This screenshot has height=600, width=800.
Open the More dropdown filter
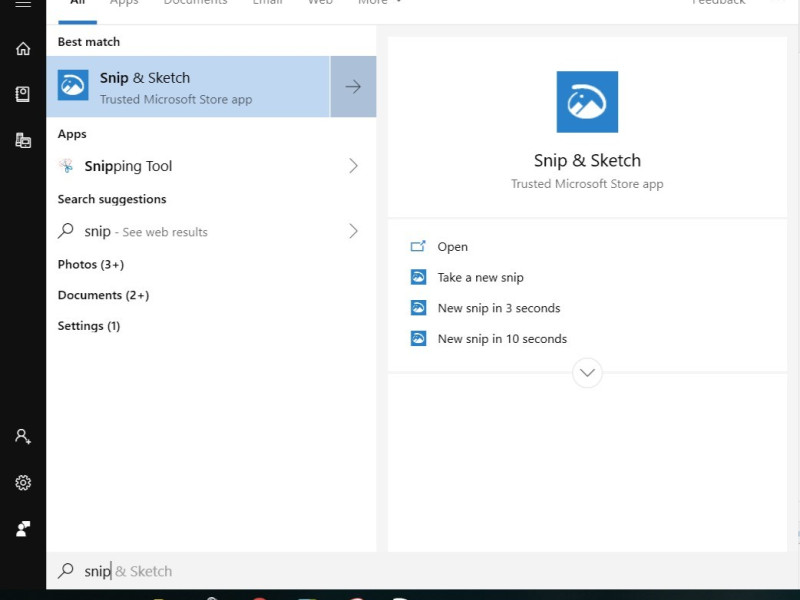(380, 3)
